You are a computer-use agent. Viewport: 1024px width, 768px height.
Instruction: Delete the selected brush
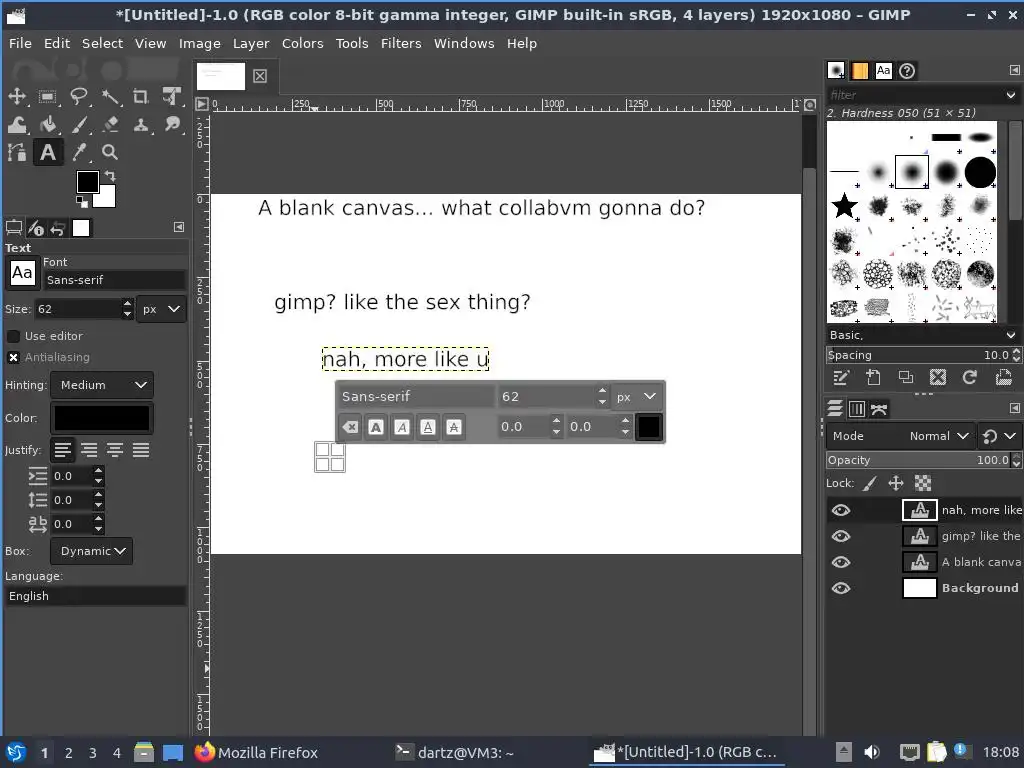coord(938,377)
